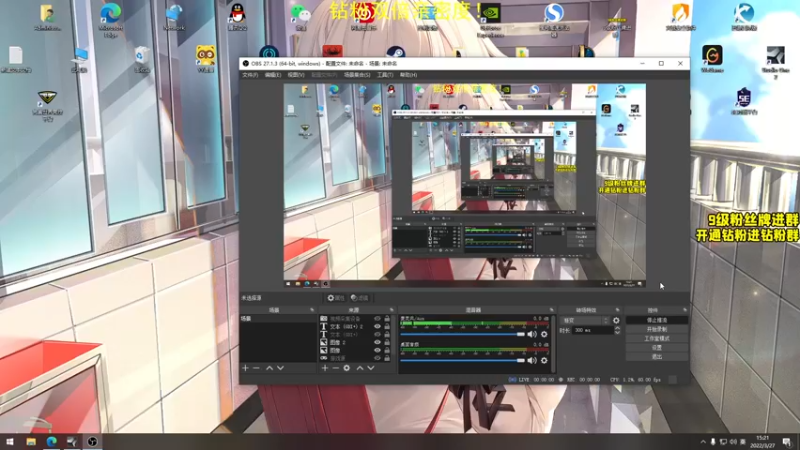
Task: Open transition properties gear icon
Action: (616, 321)
